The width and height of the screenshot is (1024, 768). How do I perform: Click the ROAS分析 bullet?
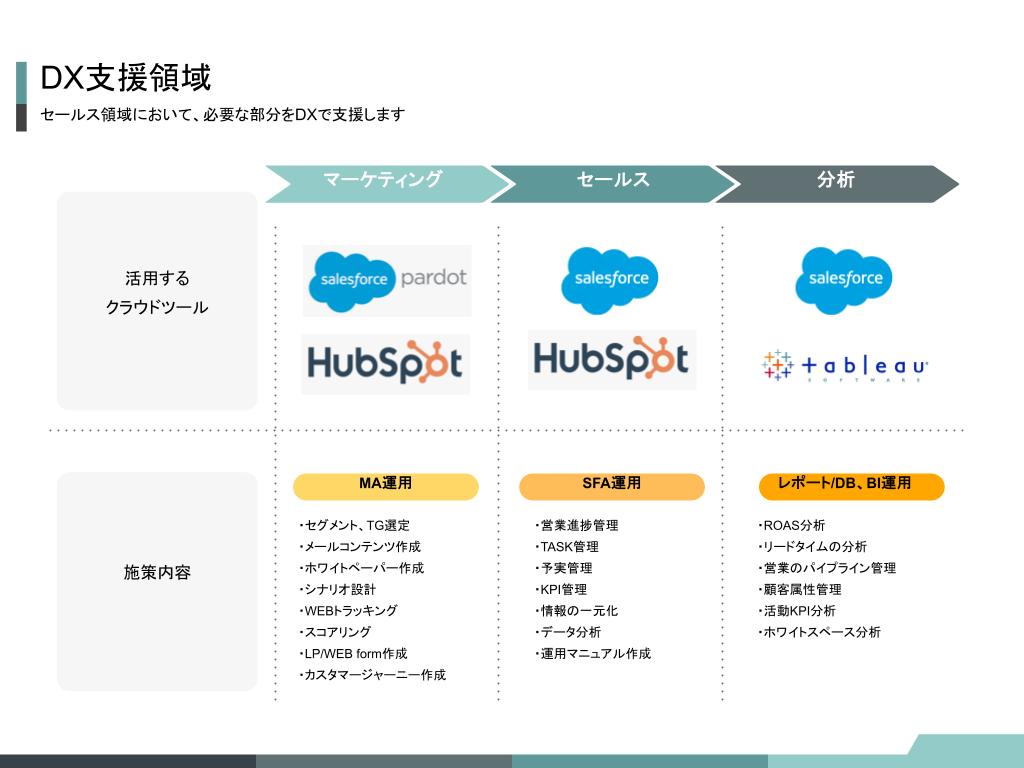(792, 525)
